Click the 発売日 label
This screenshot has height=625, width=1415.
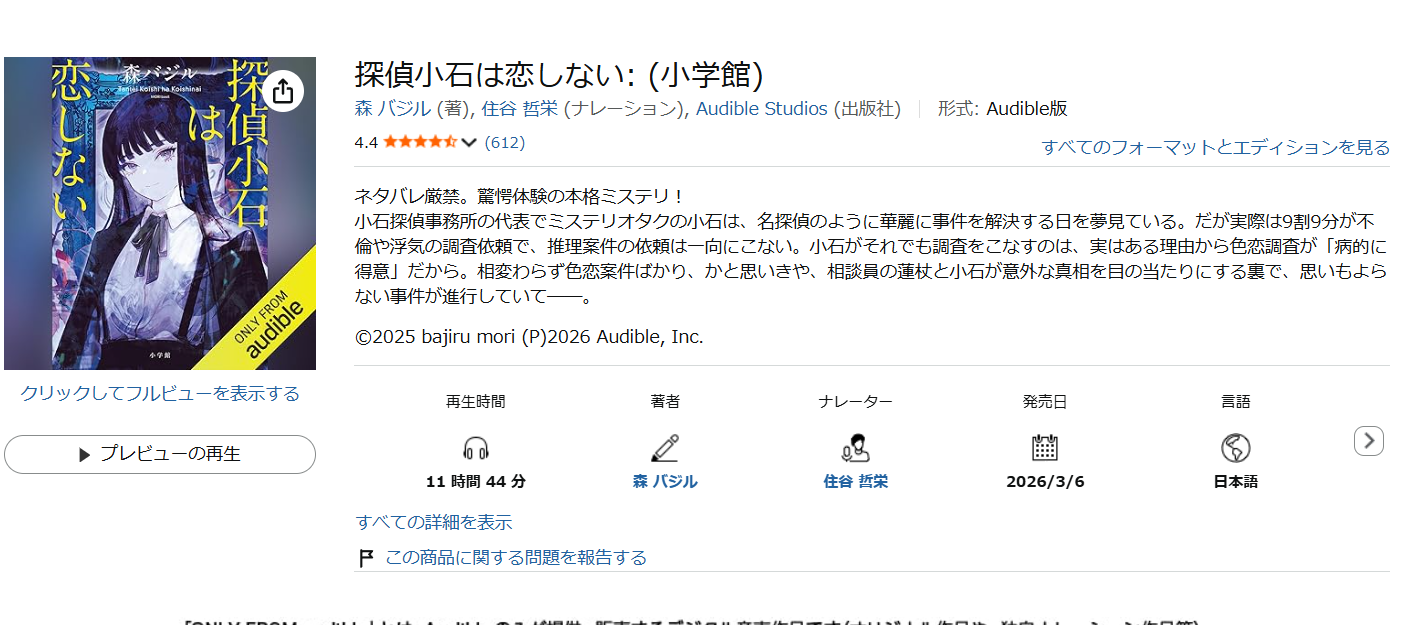coord(1045,401)
